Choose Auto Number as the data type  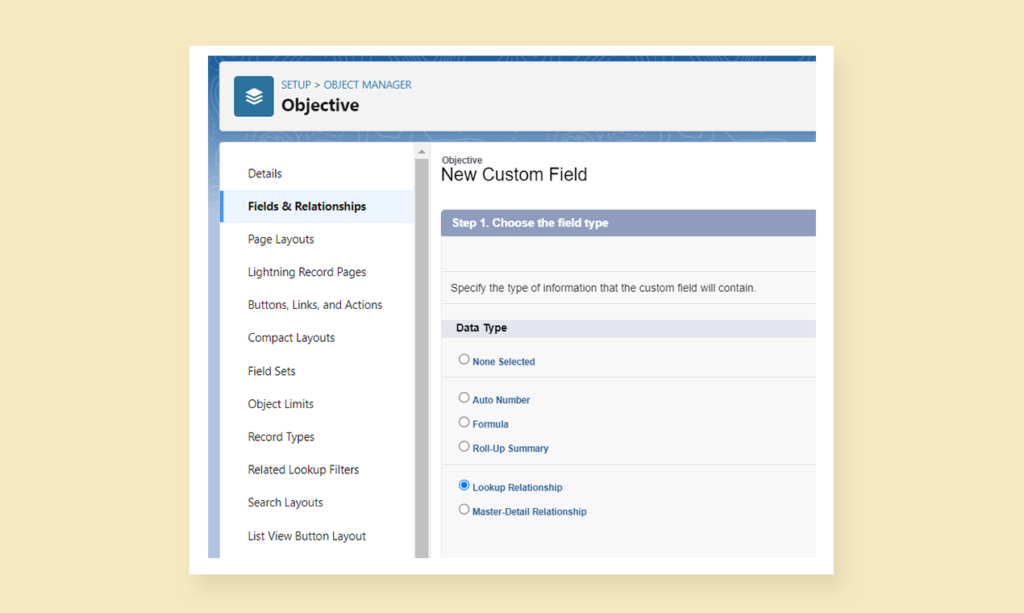tap(464, 397)
